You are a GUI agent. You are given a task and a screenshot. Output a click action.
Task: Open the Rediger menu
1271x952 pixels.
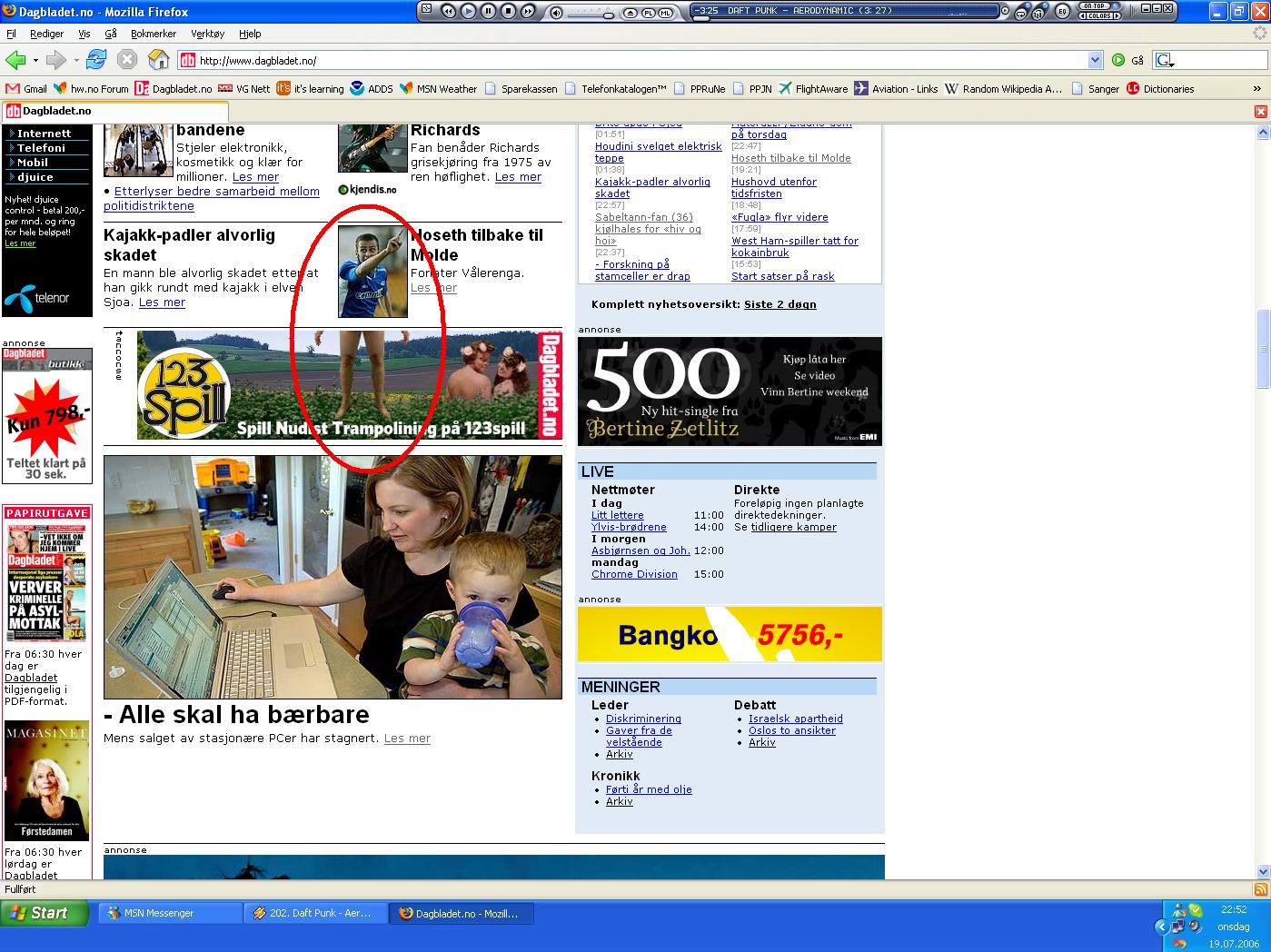[x=47, y=34]
